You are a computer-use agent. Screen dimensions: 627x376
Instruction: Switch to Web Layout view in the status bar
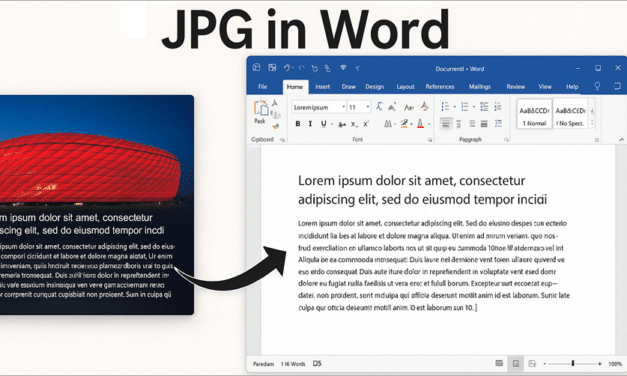532,363
